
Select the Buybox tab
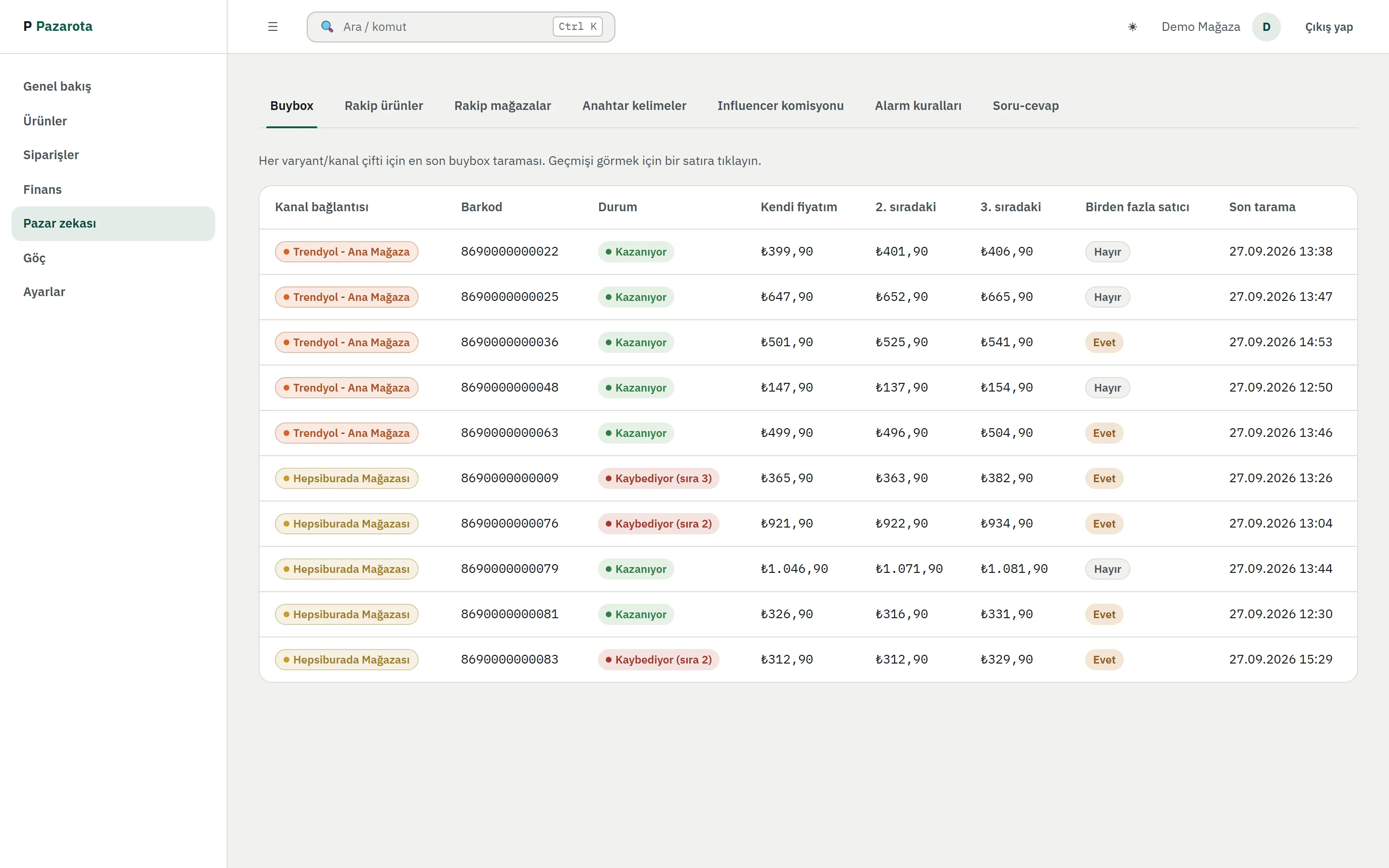tap(292, 106)
